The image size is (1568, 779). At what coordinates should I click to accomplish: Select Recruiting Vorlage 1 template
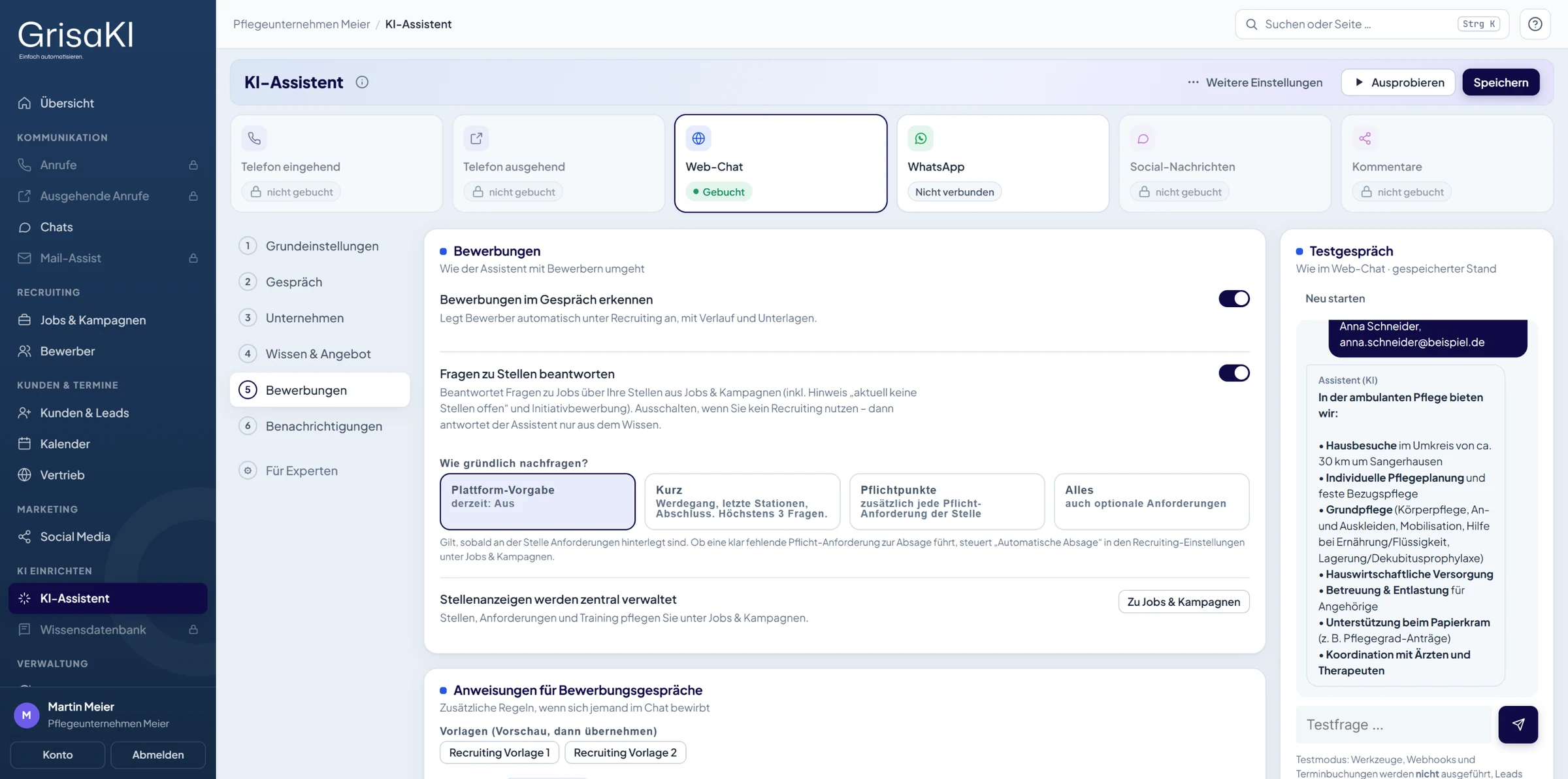pos(499,753)
